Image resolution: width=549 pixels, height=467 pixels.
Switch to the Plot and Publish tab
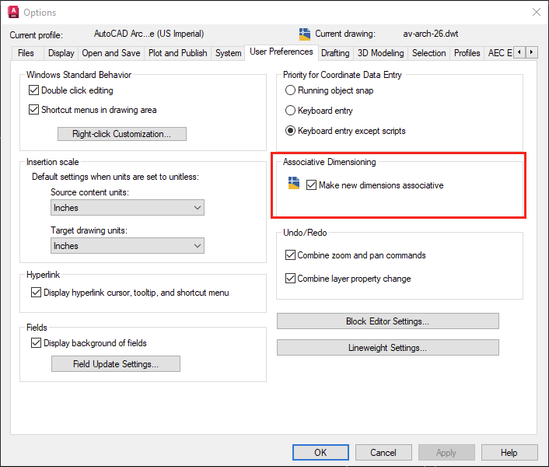[x=178, y=53]
